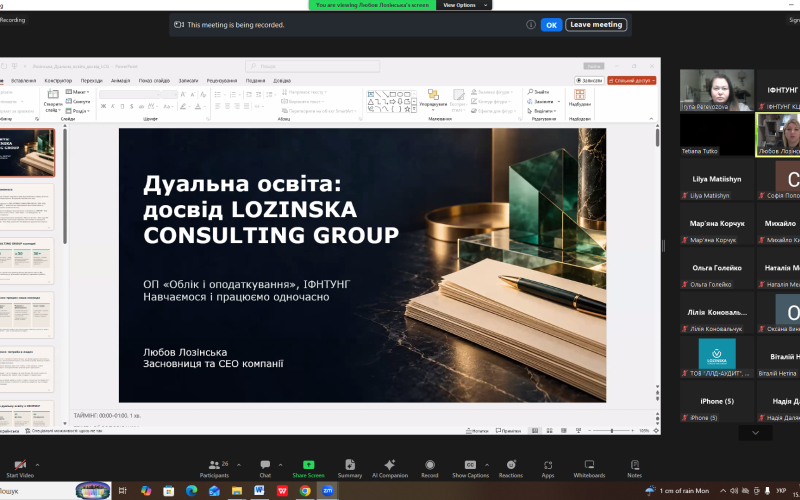Open the Transitions tab in PowerPoint

(91, 81)
